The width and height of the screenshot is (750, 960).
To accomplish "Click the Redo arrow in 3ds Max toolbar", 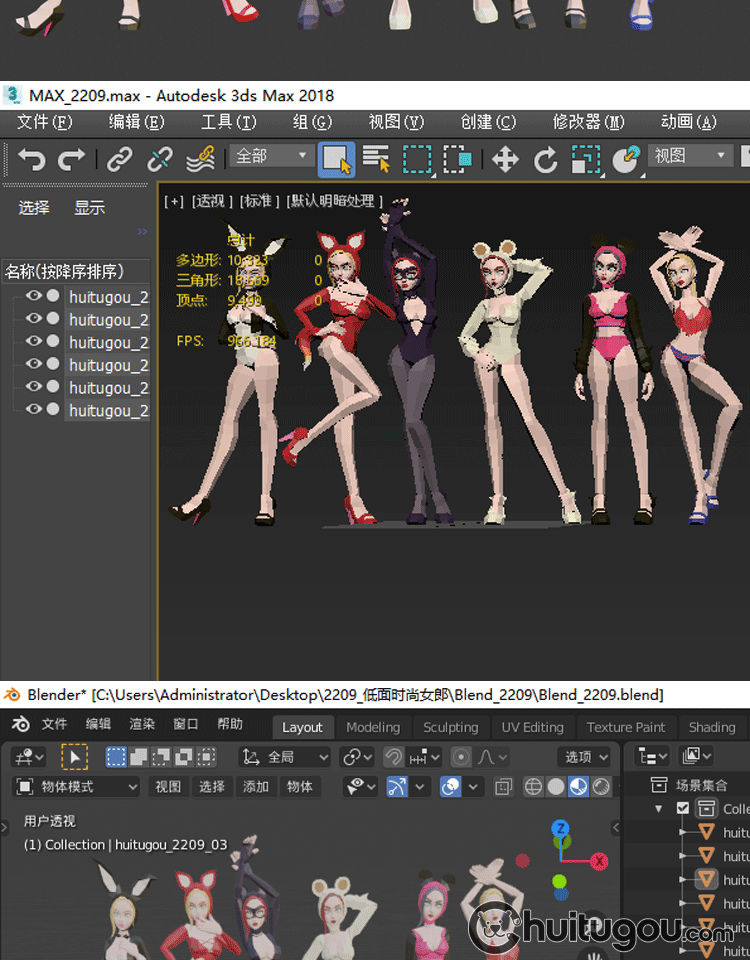I will [72, 159].
